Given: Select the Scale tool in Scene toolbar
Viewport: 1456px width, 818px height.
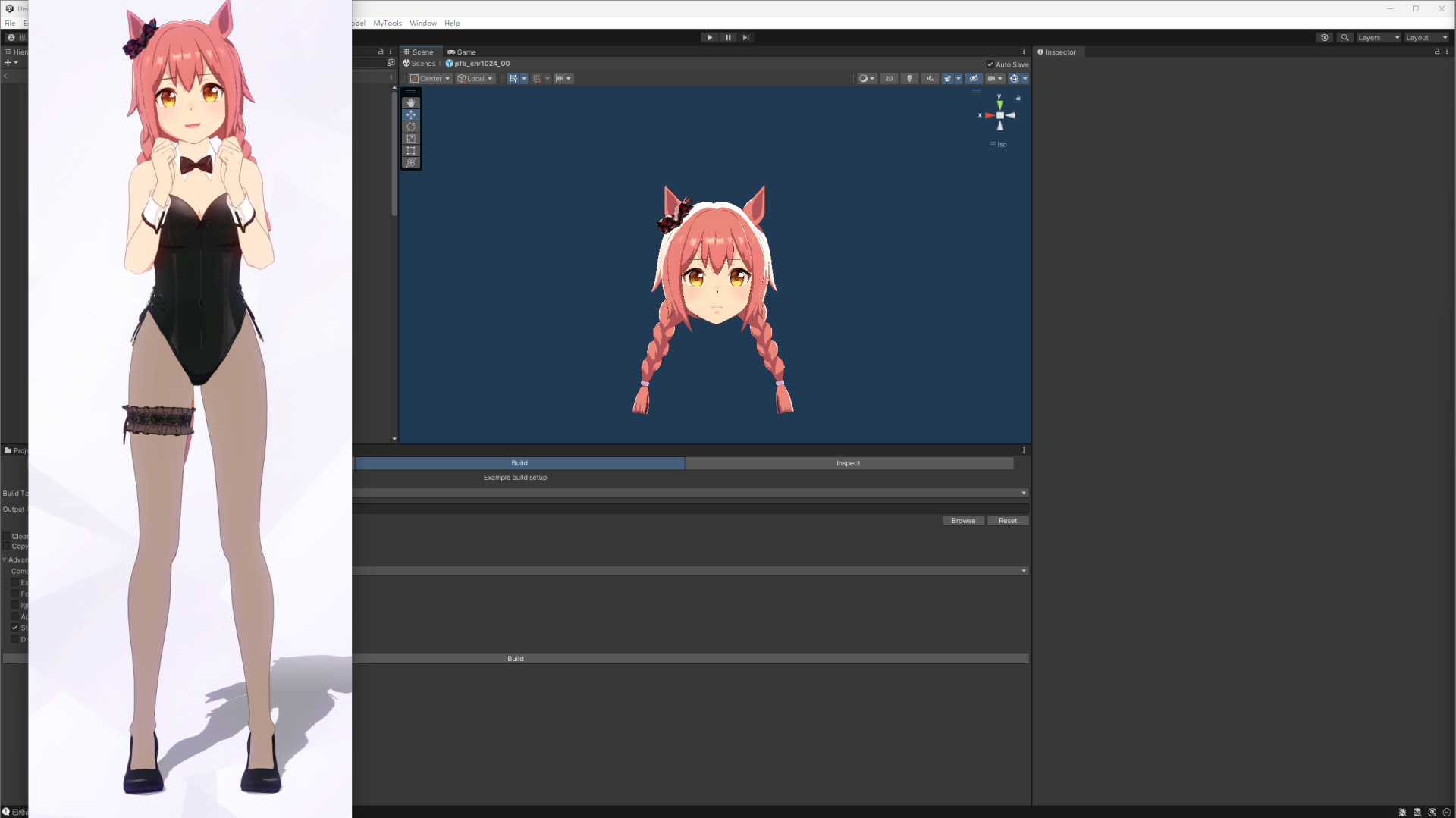Looking at the screenshot, I should click(x=411, y=139).
